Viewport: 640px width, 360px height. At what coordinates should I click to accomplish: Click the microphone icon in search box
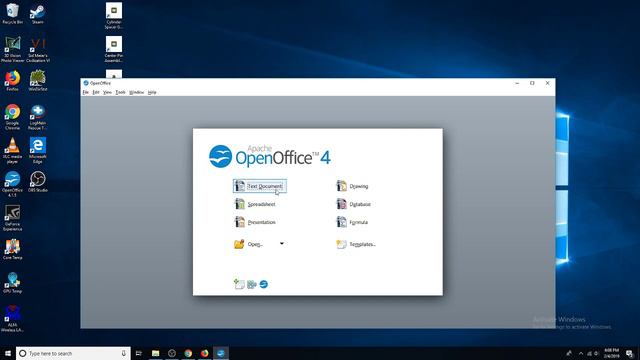click(x=124, y=353)
